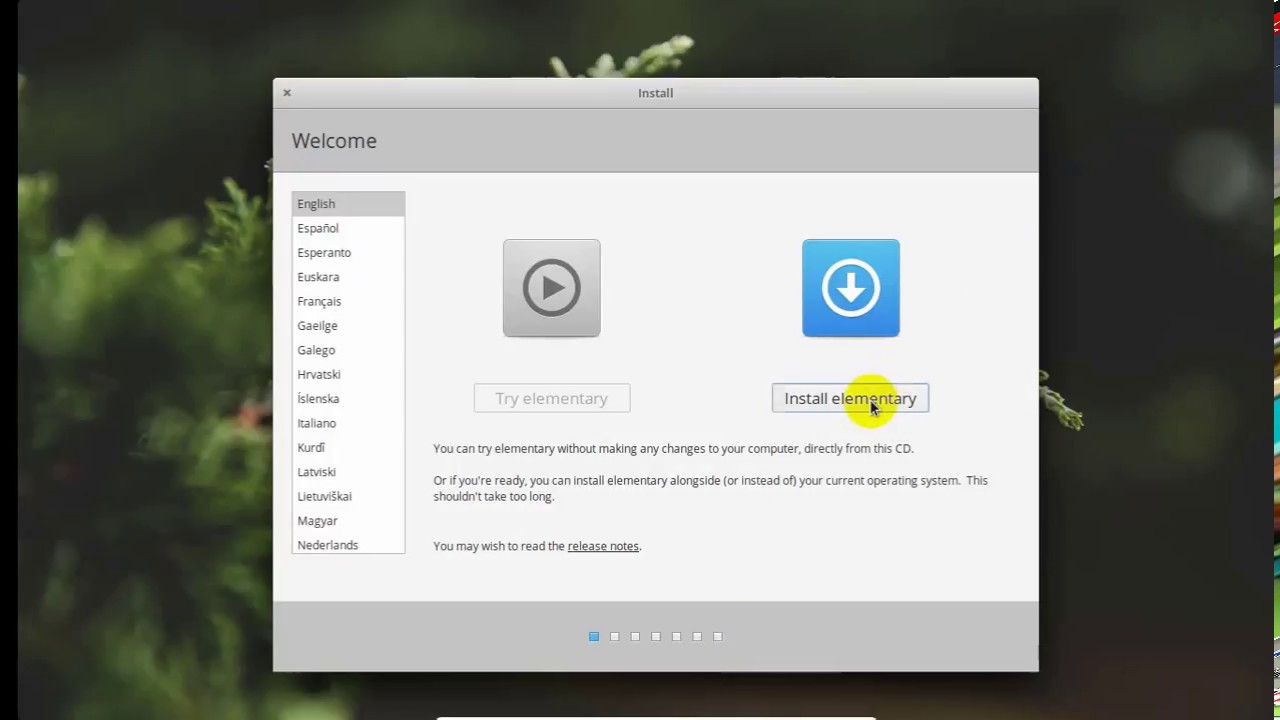The image size is (1280, 720).
Task: Select Español in the language list
Action: click(348, 228)
